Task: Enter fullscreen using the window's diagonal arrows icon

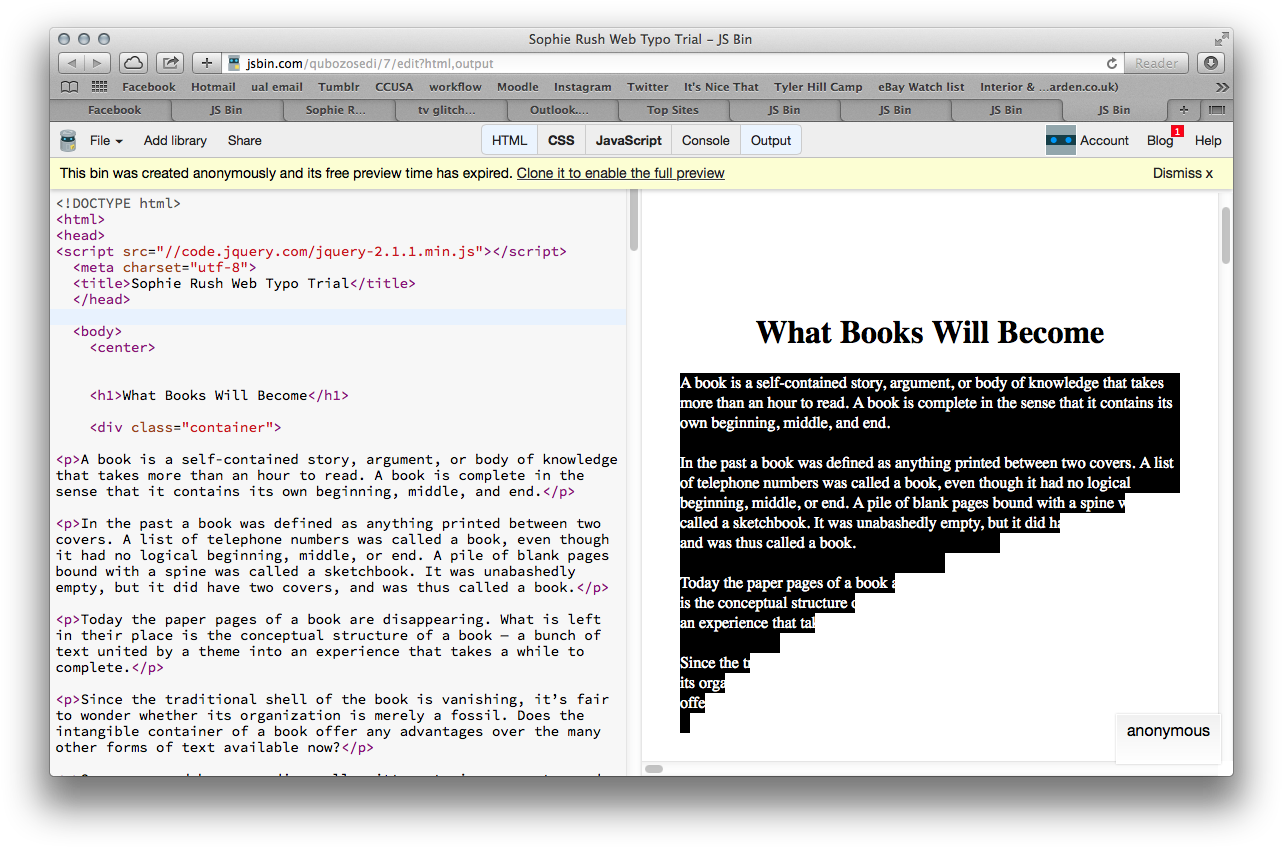Action: point(1221,39)
